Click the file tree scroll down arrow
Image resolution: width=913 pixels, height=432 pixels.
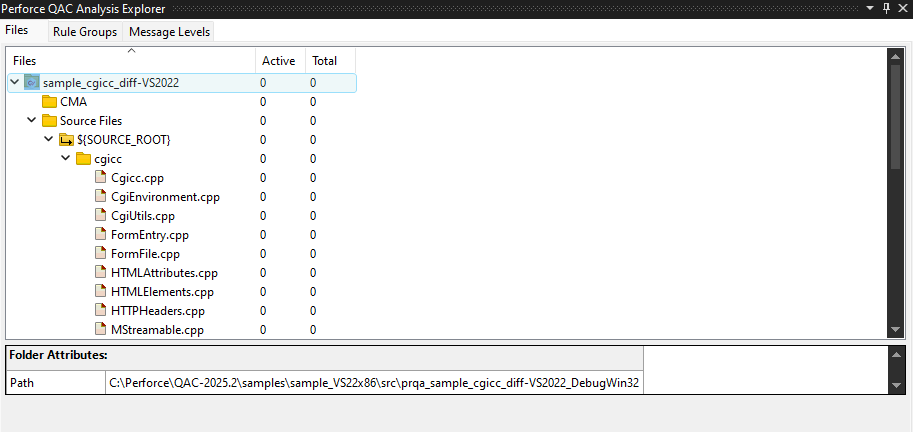click(x=896, y=331)
